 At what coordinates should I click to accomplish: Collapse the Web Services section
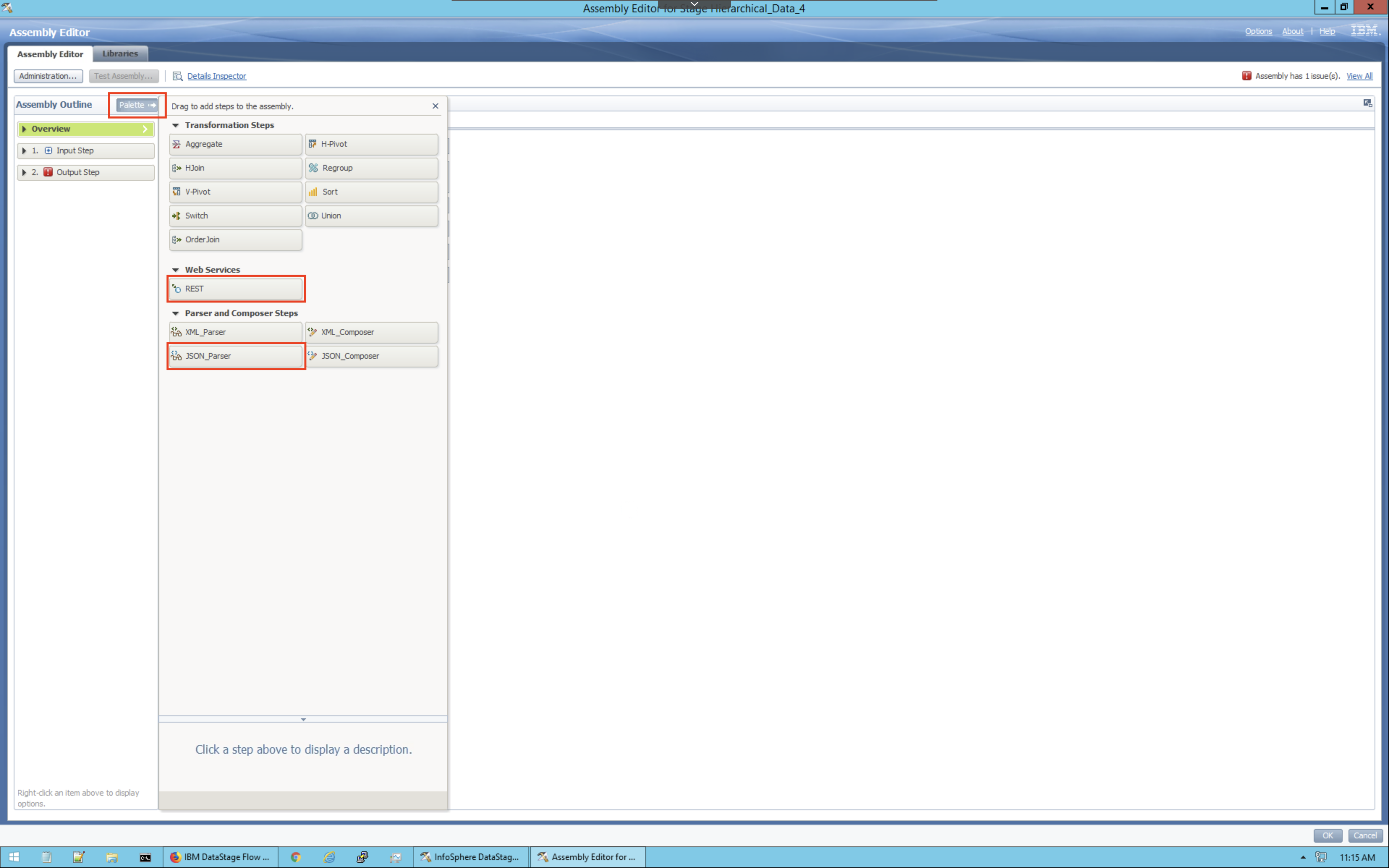pyautogui.click(x=178, y=269)
